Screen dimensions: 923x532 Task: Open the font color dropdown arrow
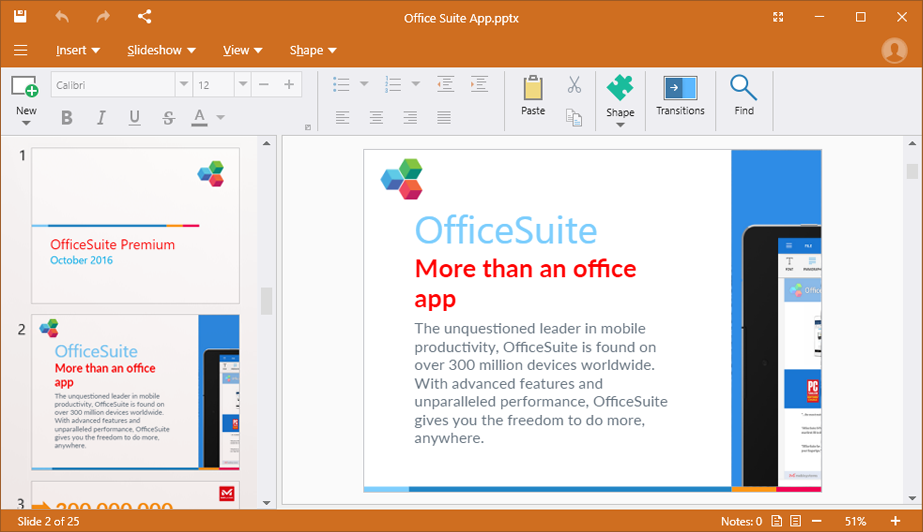tap(221, 118)
